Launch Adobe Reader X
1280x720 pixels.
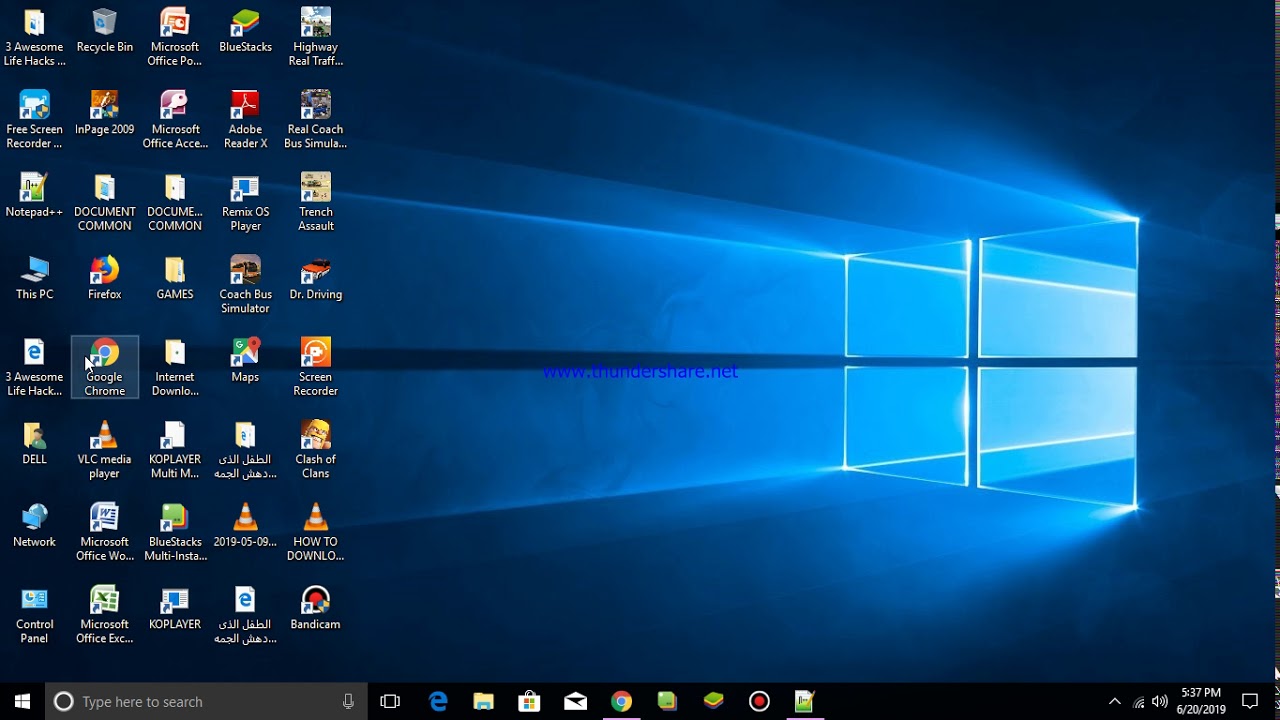click(x=245, y=120)
